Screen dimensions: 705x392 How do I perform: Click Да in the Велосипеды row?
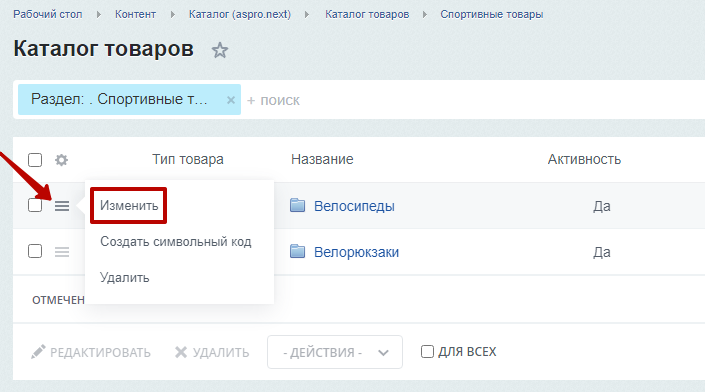[602, 206]
